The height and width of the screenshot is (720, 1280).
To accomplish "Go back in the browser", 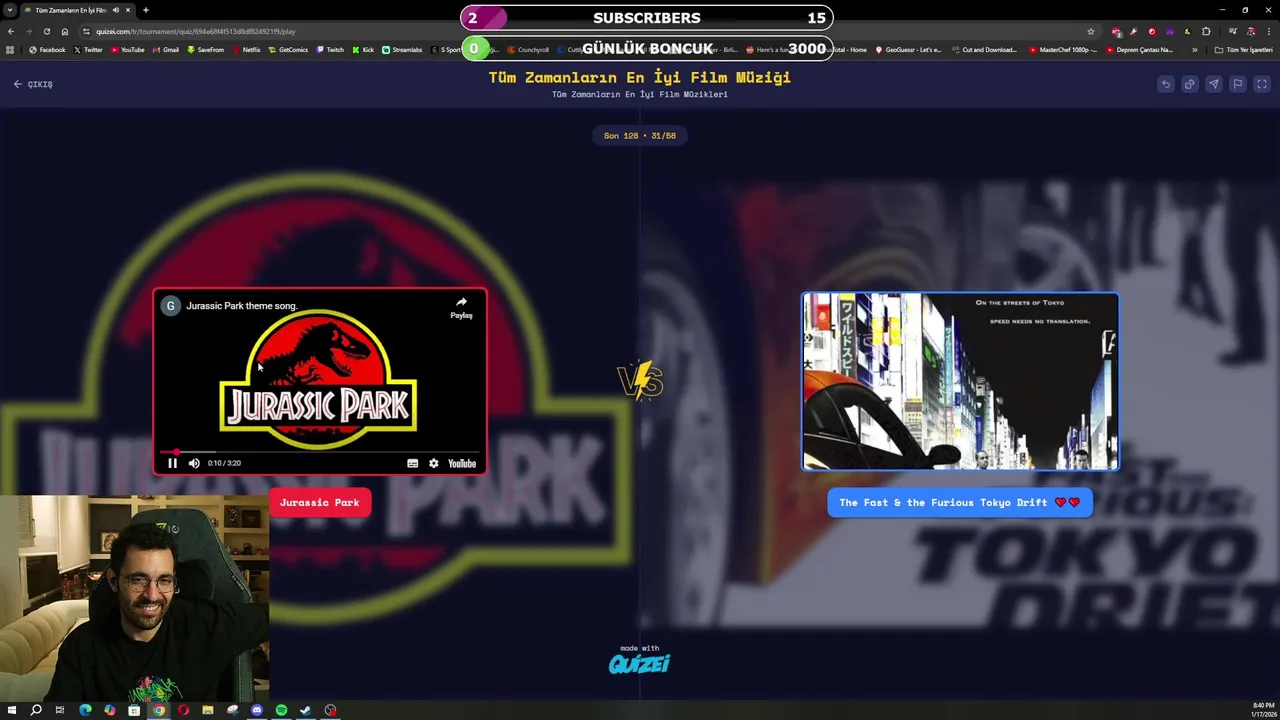I will coord(11,31).
